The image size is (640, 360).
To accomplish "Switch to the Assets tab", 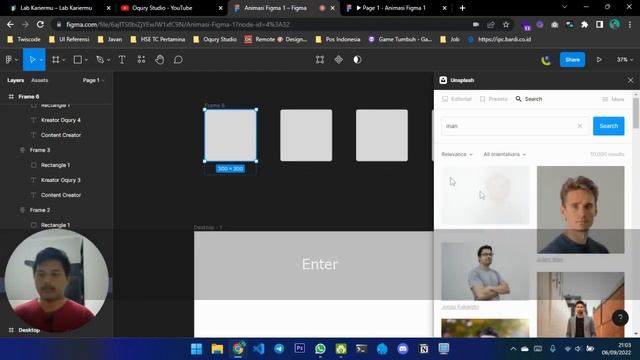I will point(40,80).
